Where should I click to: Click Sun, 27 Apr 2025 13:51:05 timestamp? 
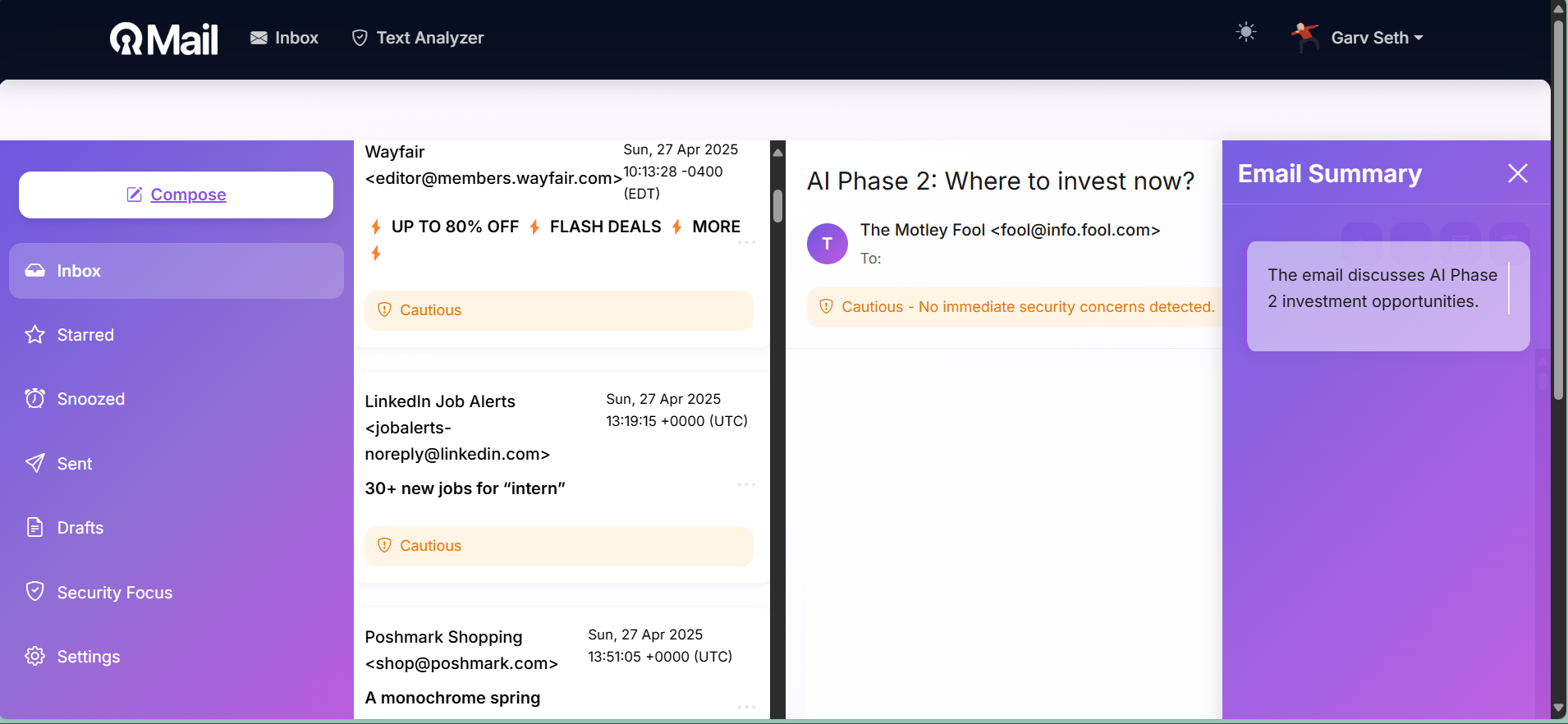[x=660, y=645]
